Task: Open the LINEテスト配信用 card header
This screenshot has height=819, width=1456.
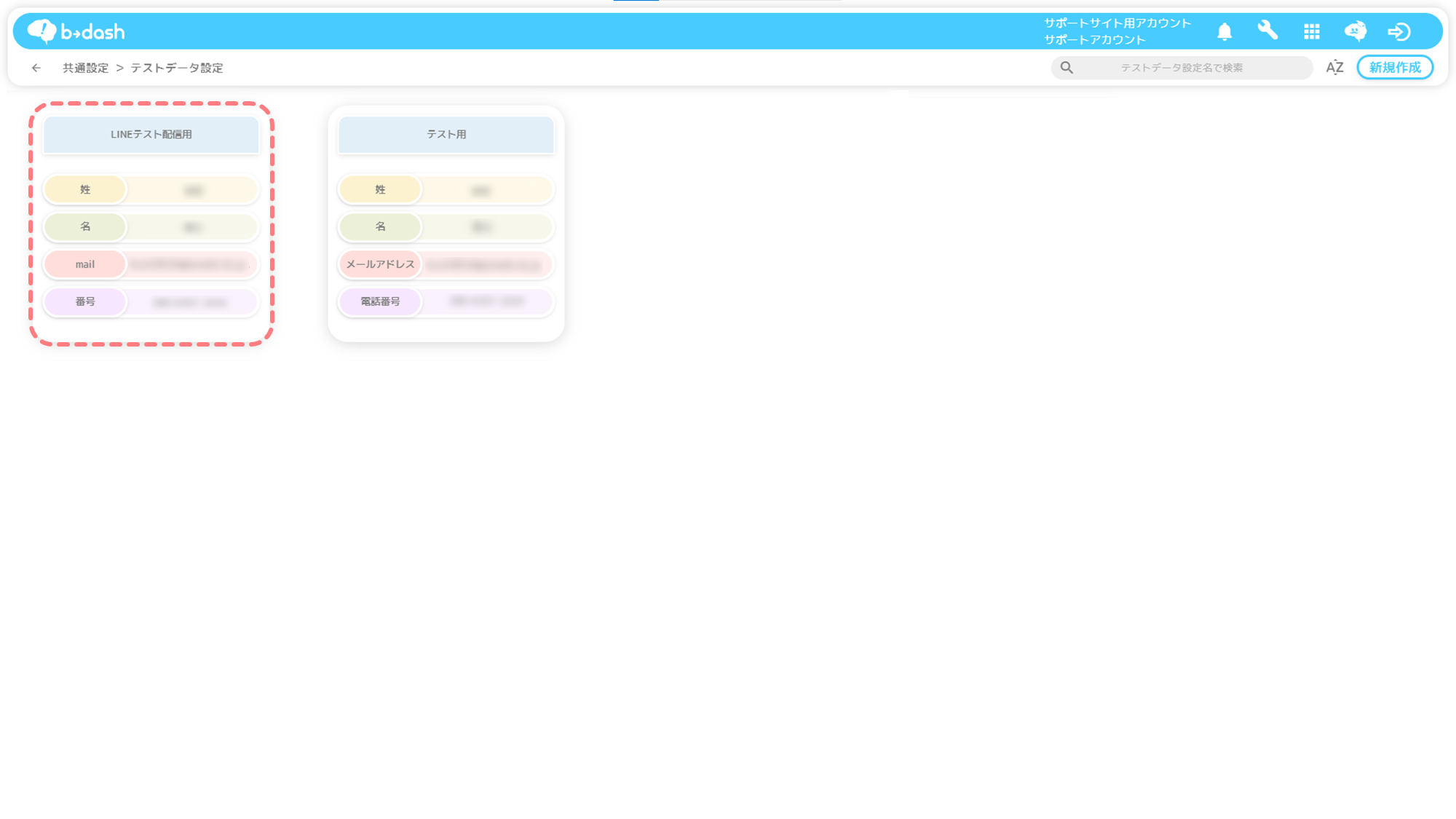Action: pos(151,135)
